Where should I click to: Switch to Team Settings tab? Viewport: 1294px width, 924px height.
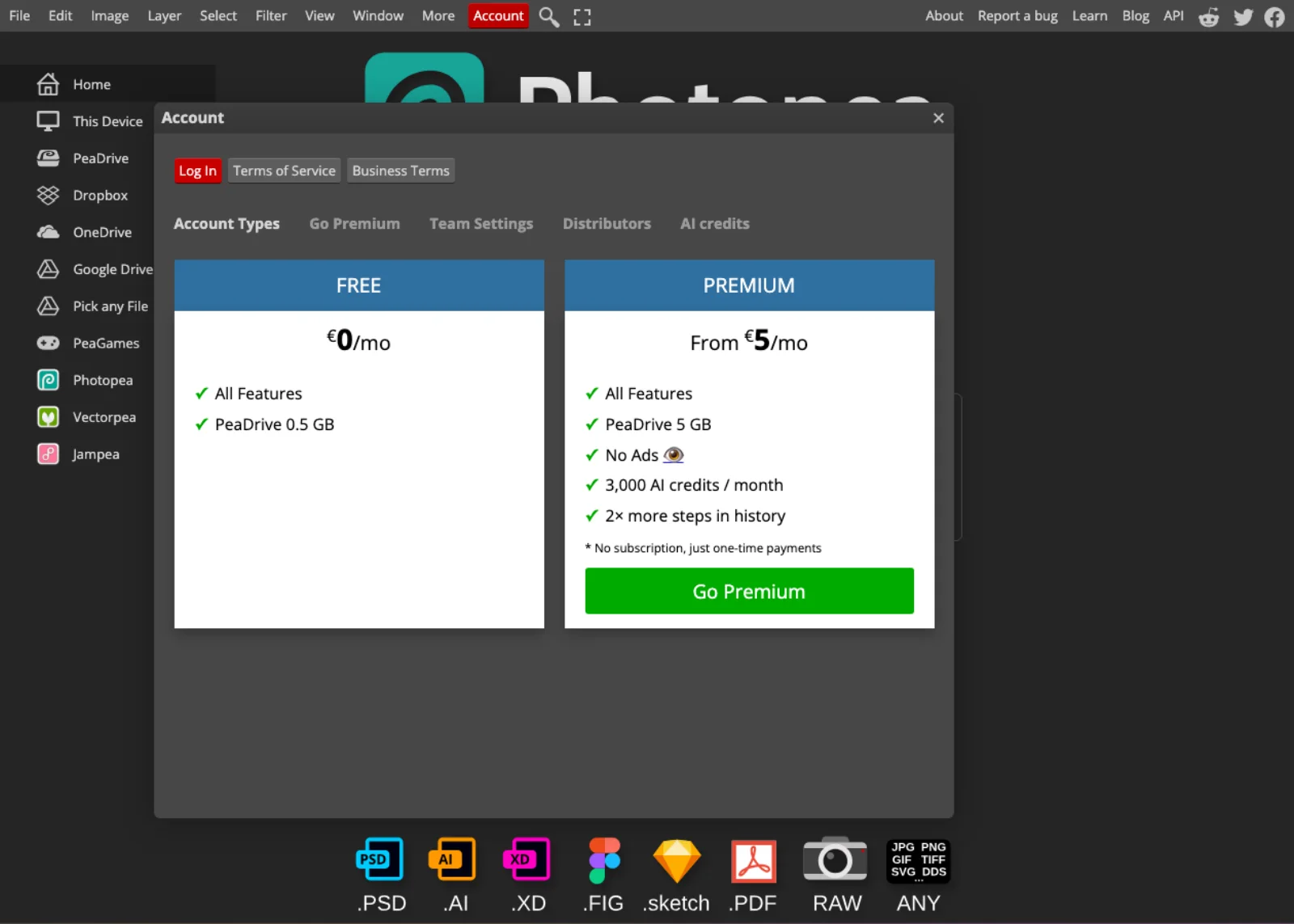[481, 224]
